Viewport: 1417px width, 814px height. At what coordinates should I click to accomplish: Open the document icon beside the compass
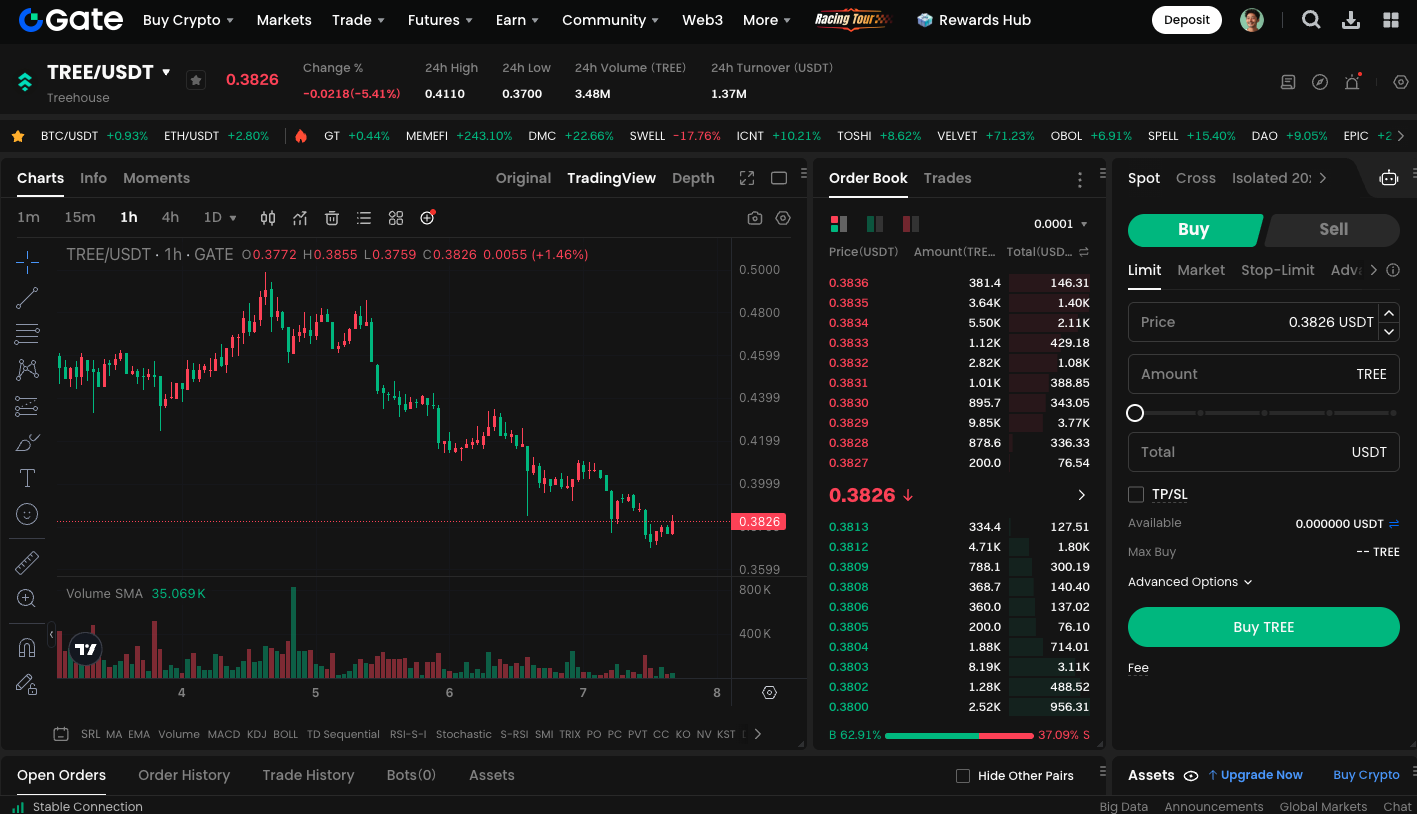pos(1288,82)
